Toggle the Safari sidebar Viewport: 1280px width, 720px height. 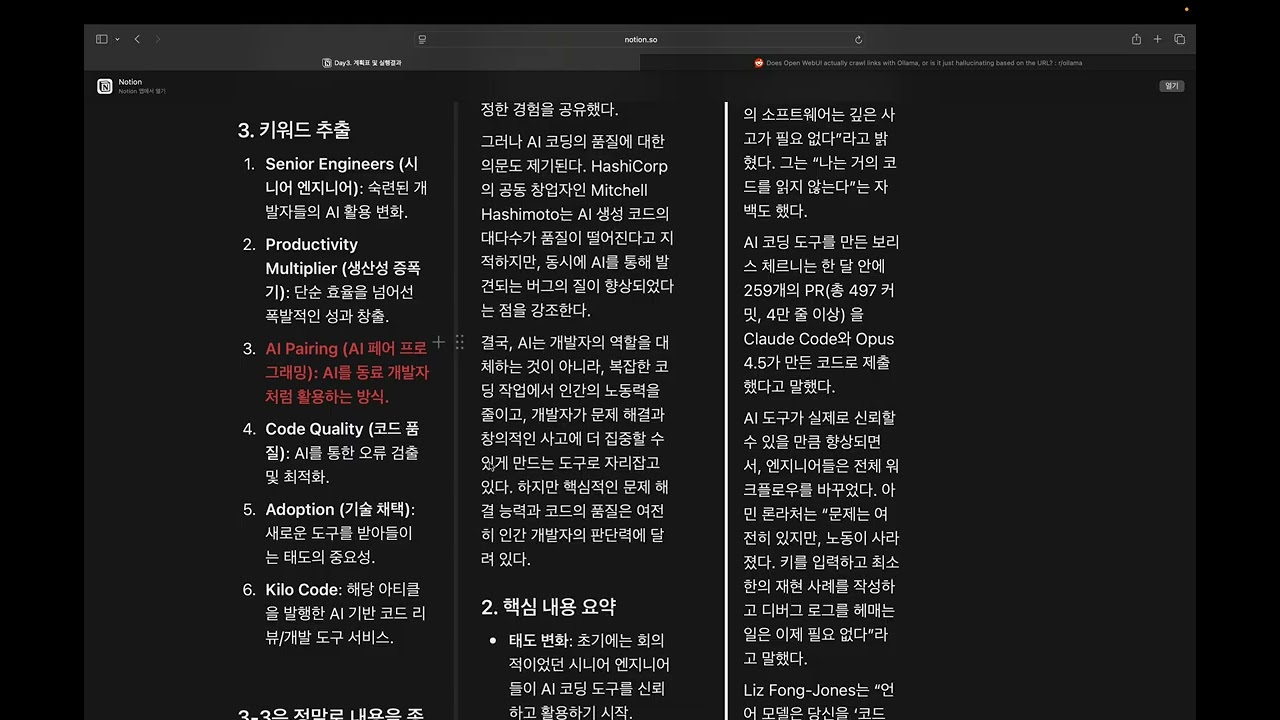101,39
